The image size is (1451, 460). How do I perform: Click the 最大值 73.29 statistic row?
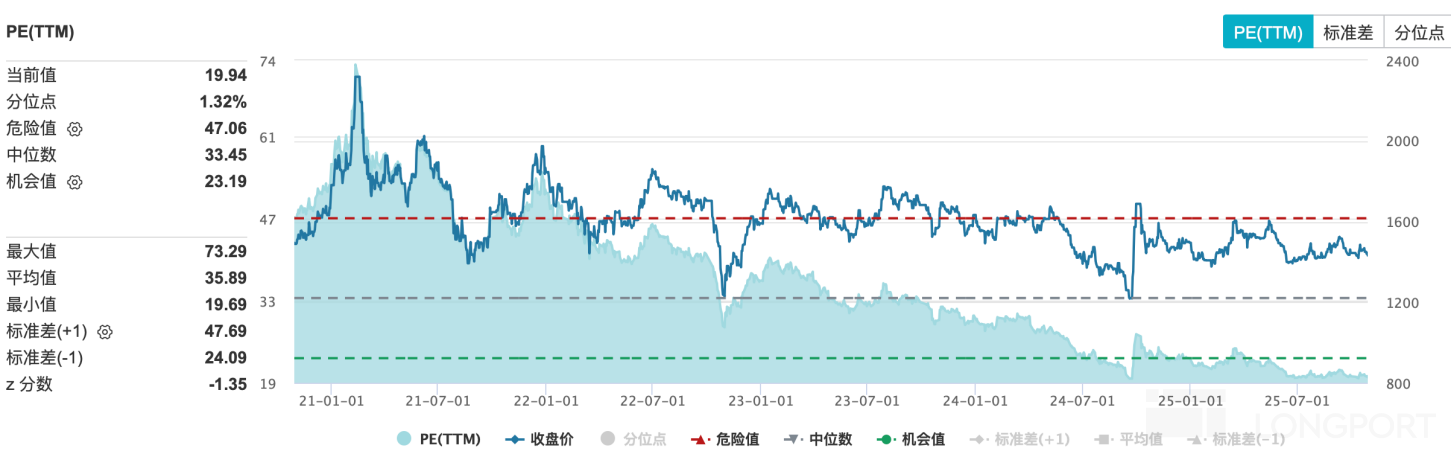126,251
